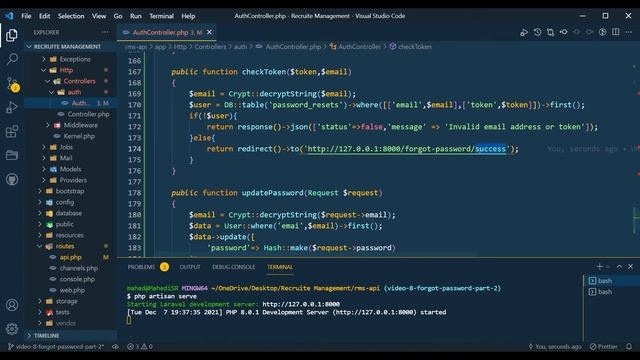Open the Run and Debug view
The height and width of the screenshot is (360, 640).
[12, 107]
